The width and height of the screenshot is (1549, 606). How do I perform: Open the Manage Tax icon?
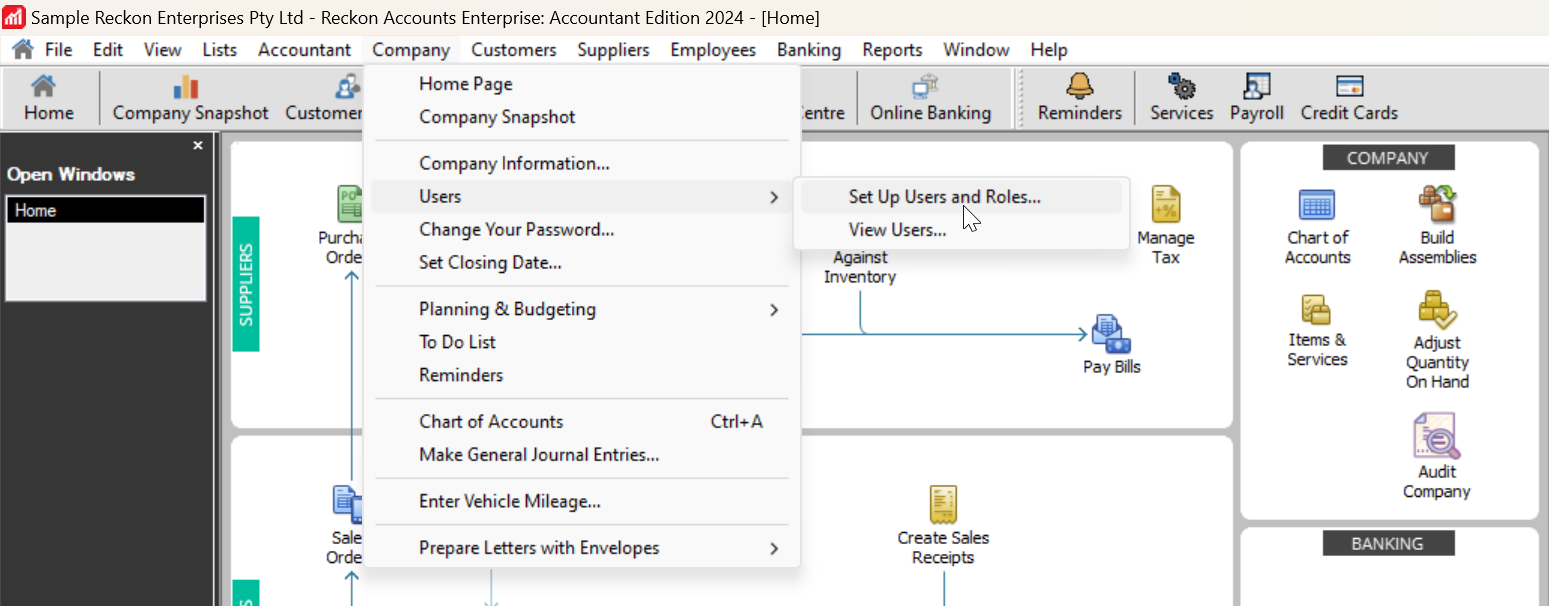click(1166, 225)
